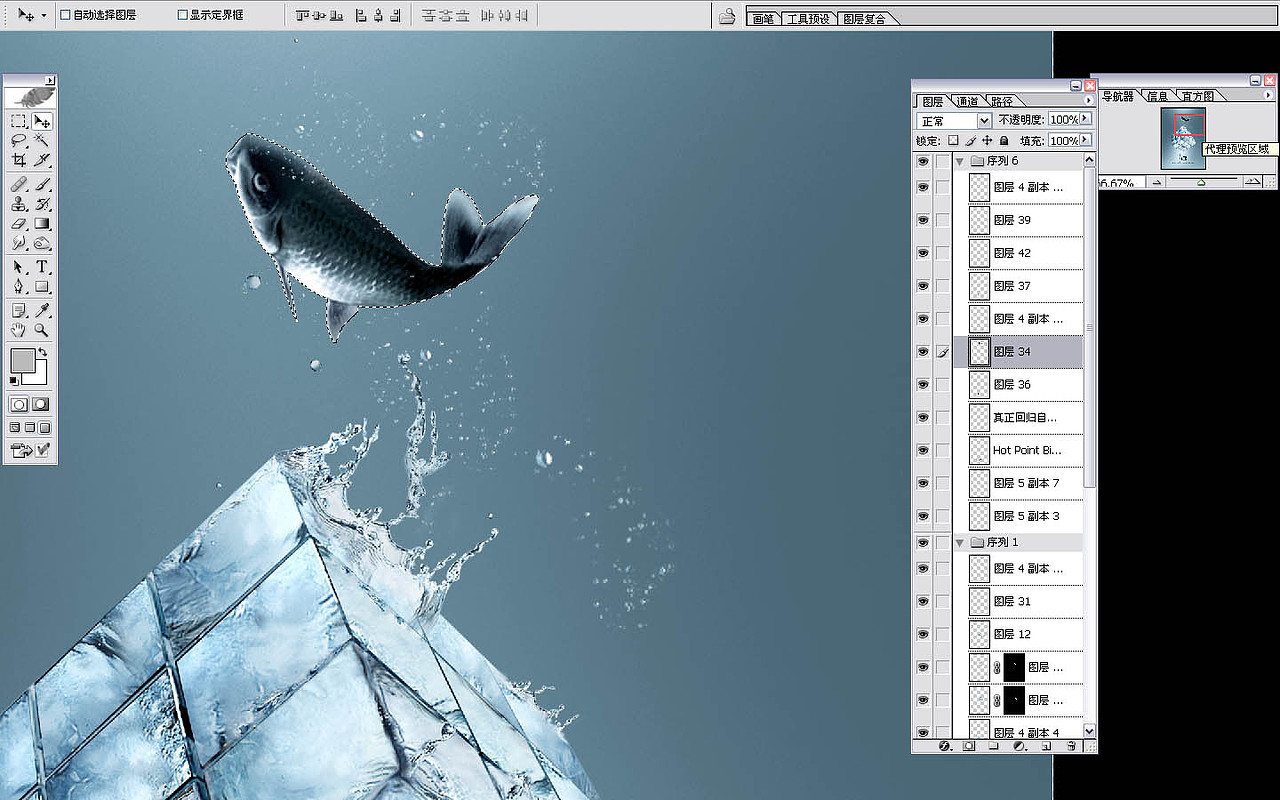Hide the 图层 31 layer

pyautogui.click(x=923, y=601)
